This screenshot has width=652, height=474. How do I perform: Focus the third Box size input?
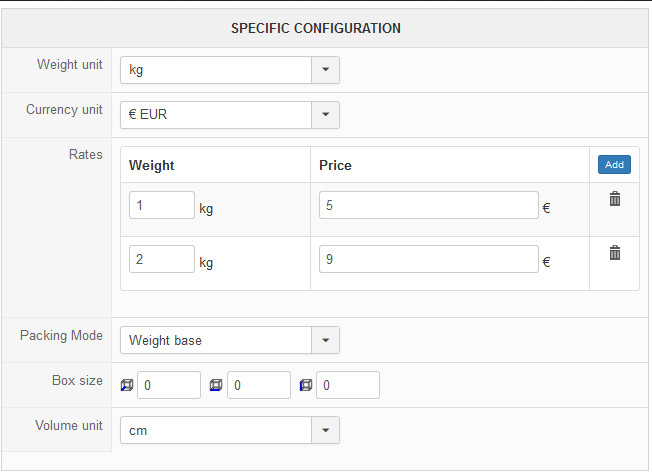point(348,385)
